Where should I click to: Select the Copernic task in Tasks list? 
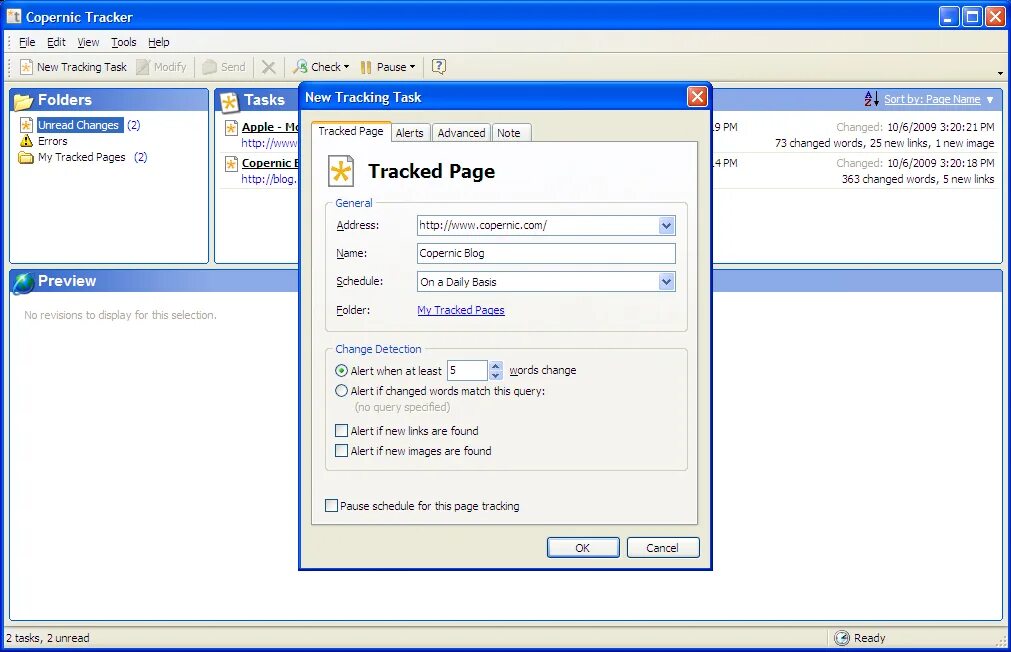click(270, 163)
